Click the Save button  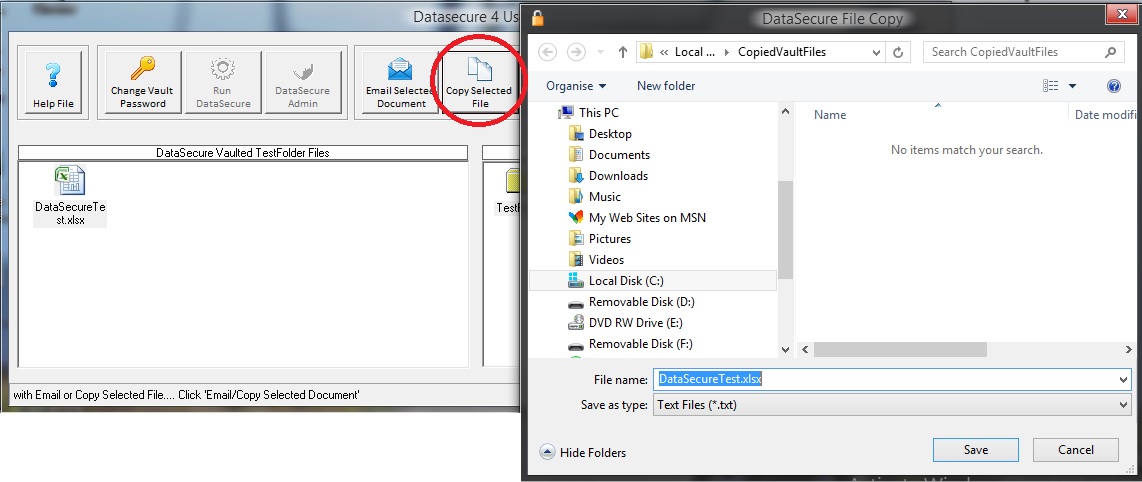975,450
